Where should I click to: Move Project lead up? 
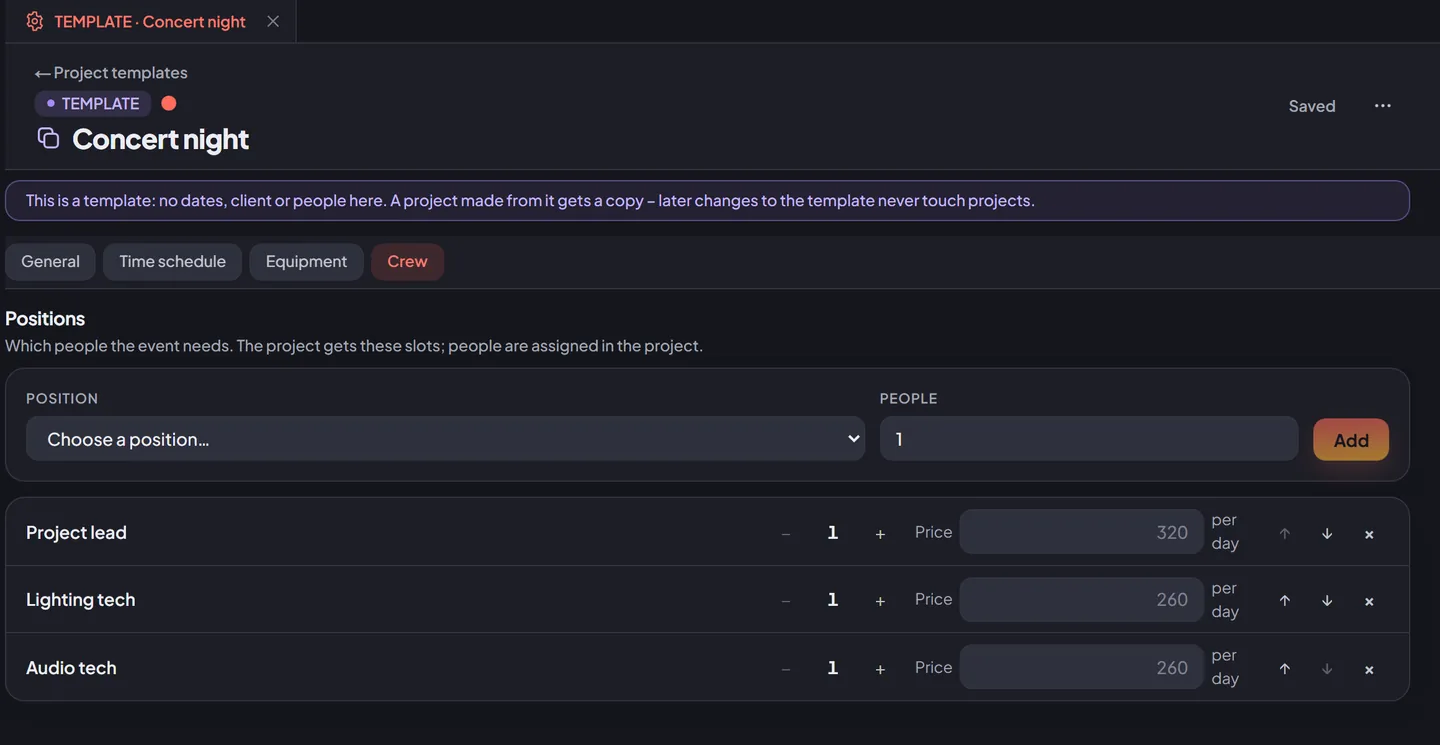coord(1285,534)
